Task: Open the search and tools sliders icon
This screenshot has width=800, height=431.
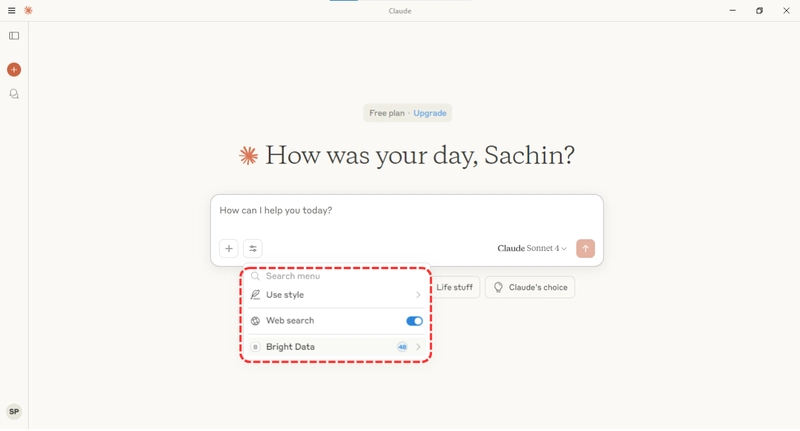Action: point(253,248)
